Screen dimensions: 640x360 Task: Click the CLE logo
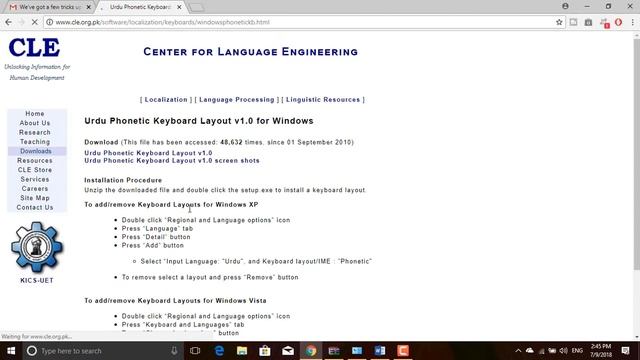[35, 47]
